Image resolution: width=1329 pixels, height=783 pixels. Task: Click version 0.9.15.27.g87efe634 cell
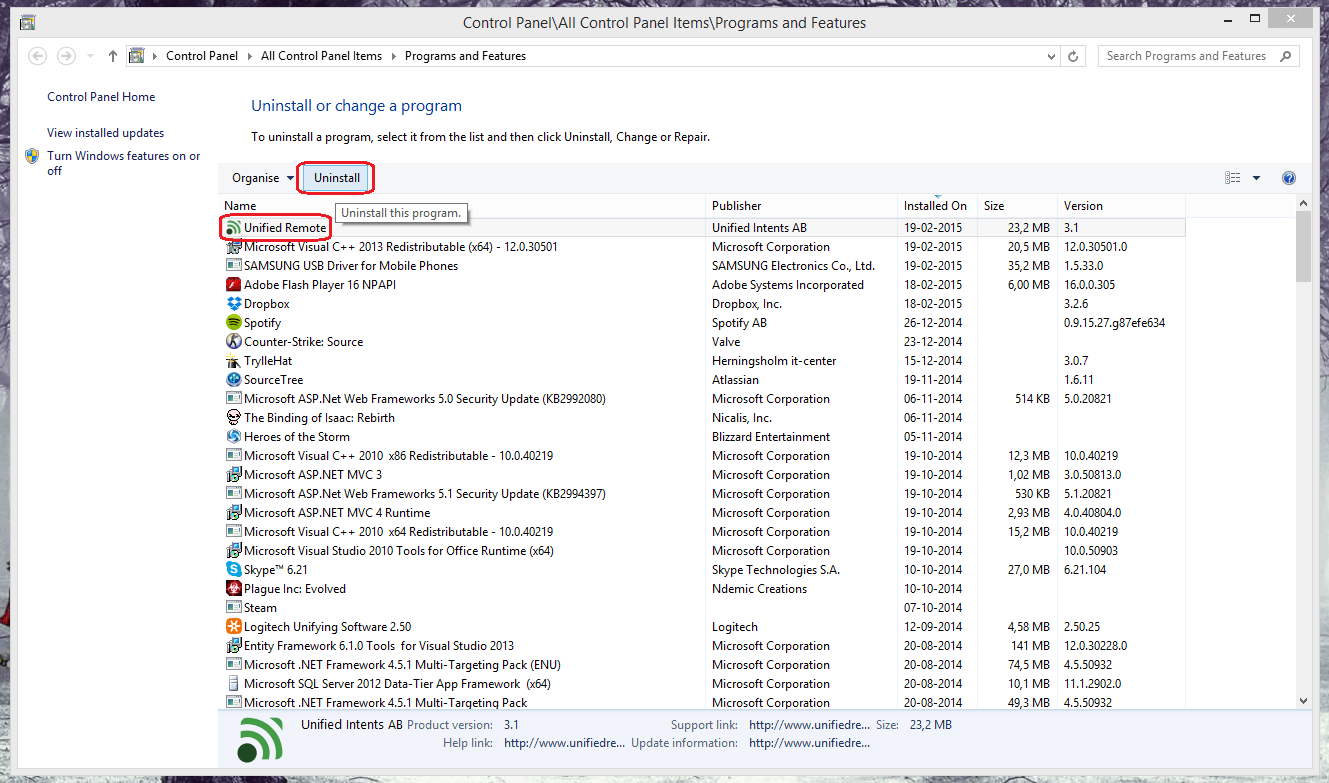click(x=1114, y=323)
